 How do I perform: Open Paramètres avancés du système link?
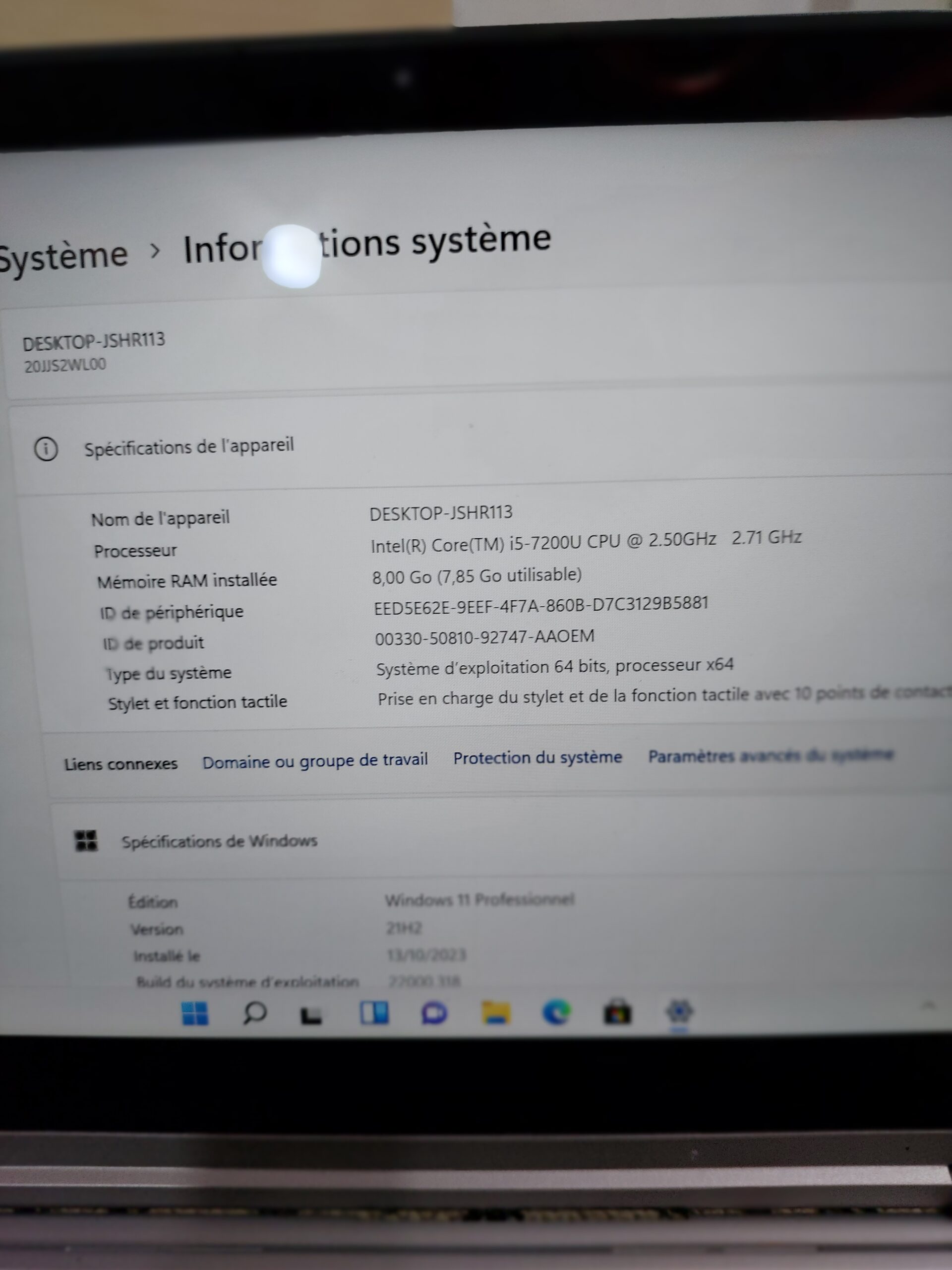click(771, 755)
